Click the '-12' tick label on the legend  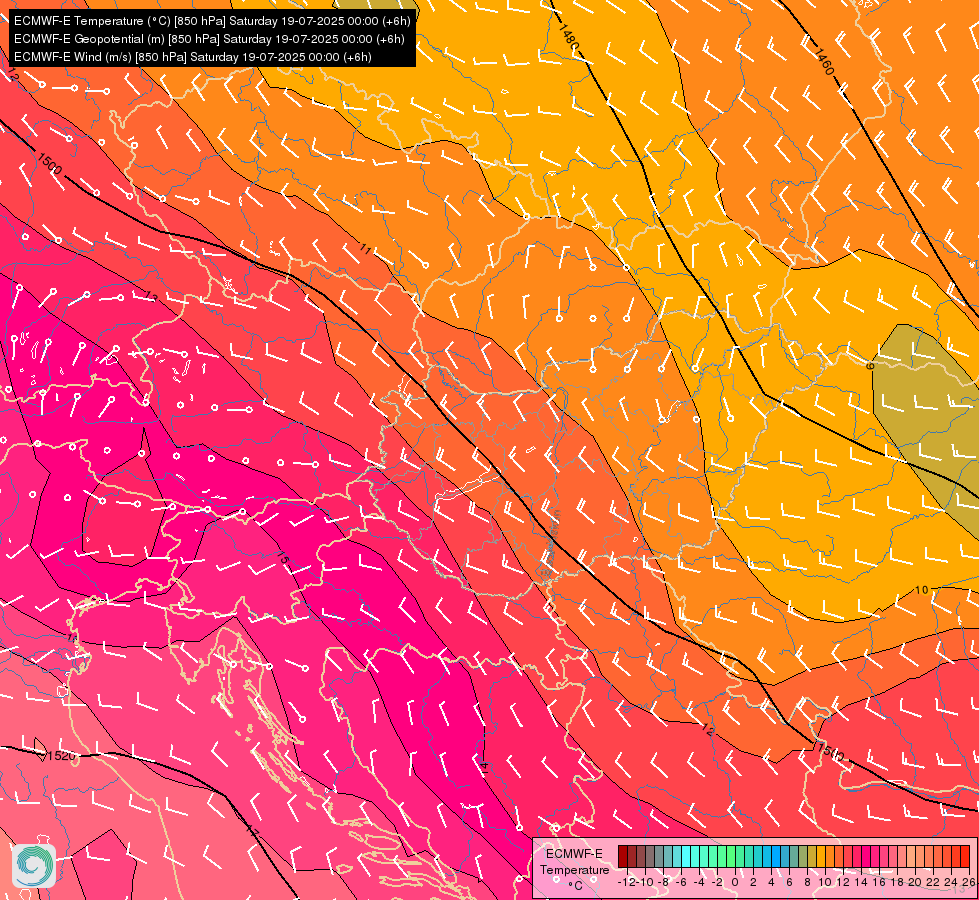click(626, 883)
